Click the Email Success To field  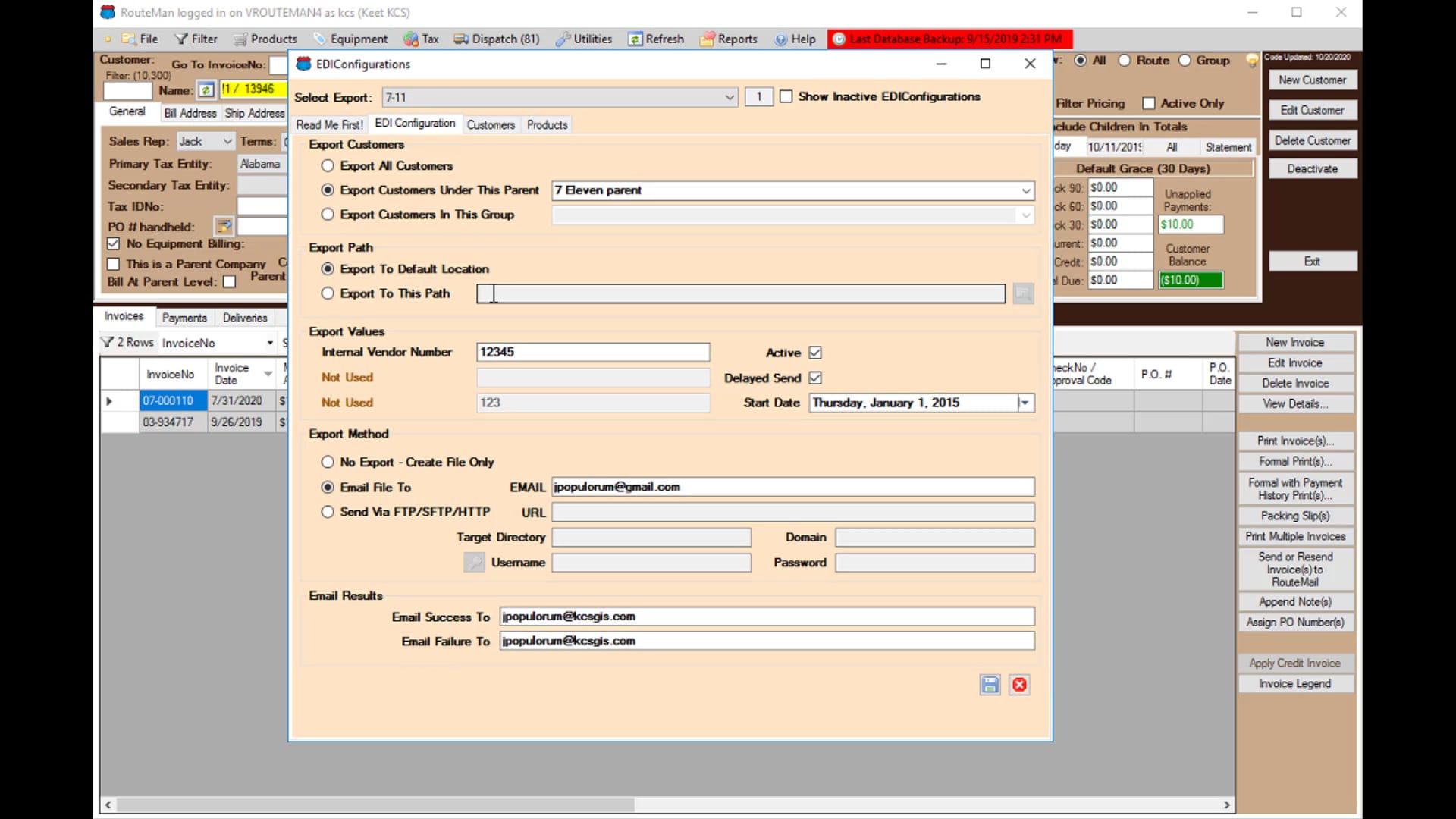[767, 617]
